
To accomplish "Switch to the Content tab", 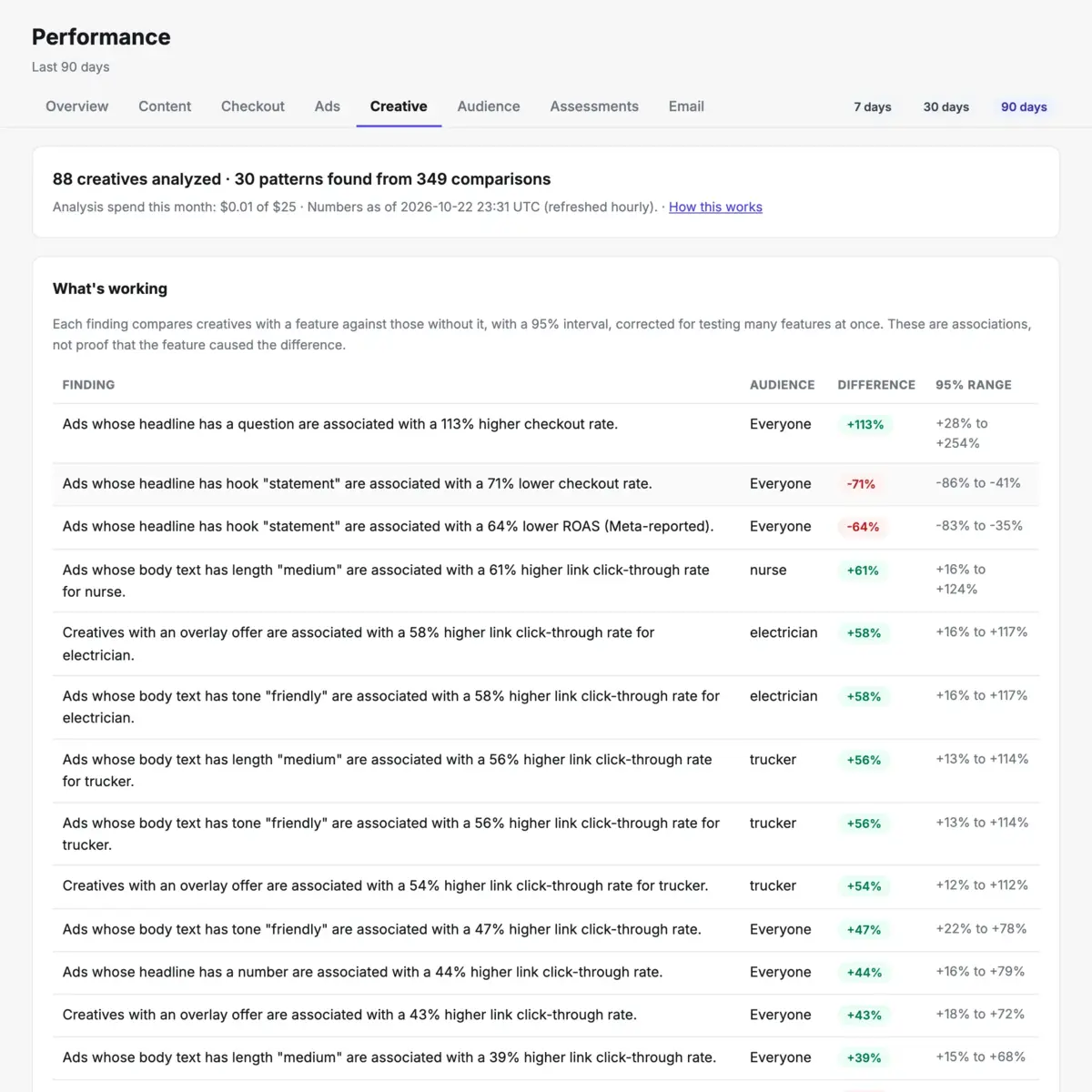I will tap(165, 106).
